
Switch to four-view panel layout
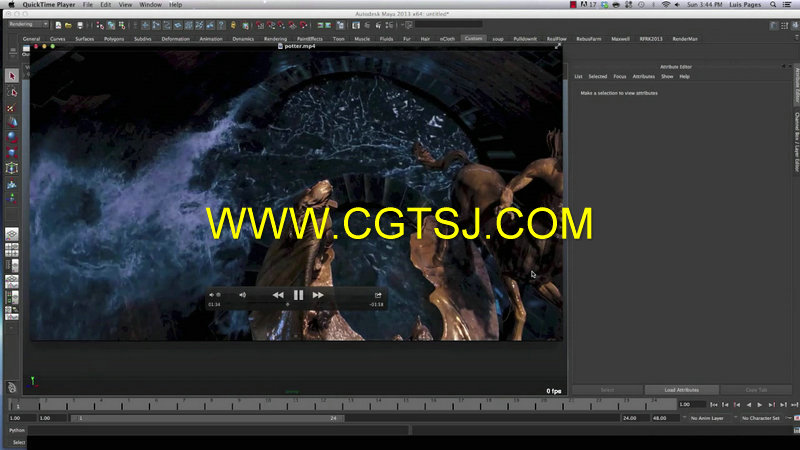(x=12, y=250)
